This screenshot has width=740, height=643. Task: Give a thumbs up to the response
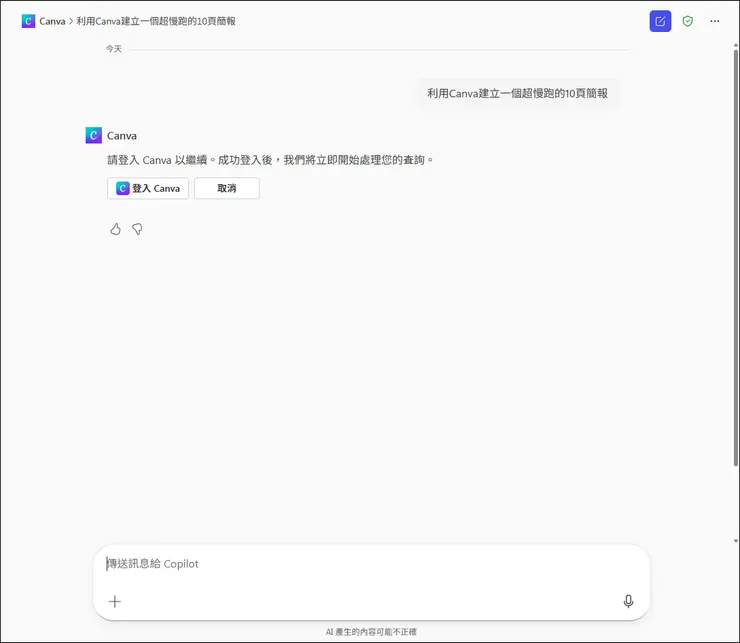[116, 229]
